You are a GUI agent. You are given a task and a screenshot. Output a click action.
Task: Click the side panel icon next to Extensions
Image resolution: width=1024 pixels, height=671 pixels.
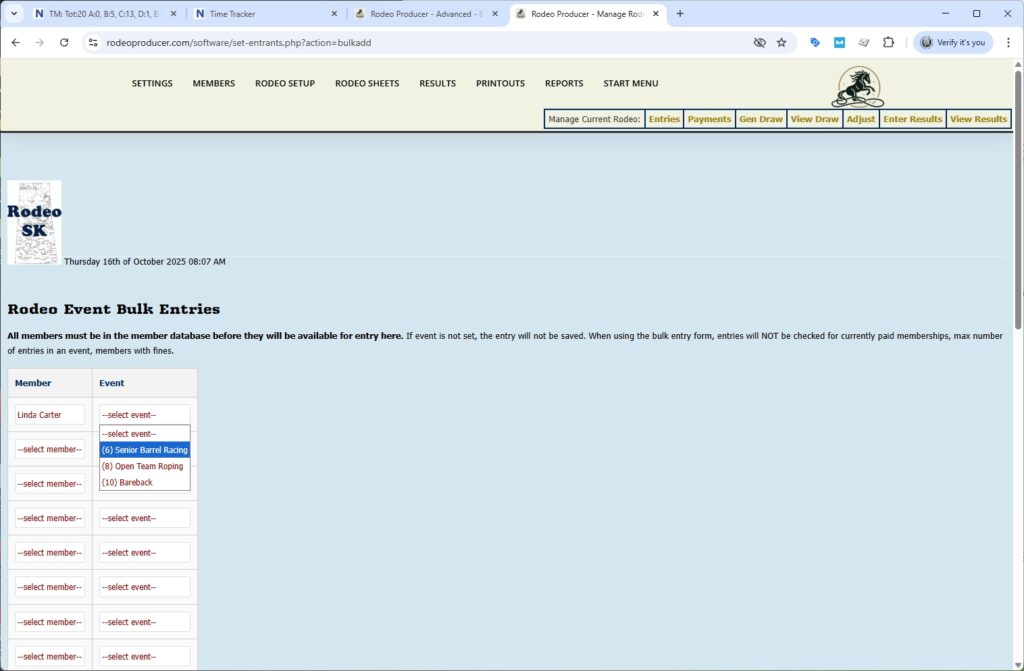tap(863, 43)
